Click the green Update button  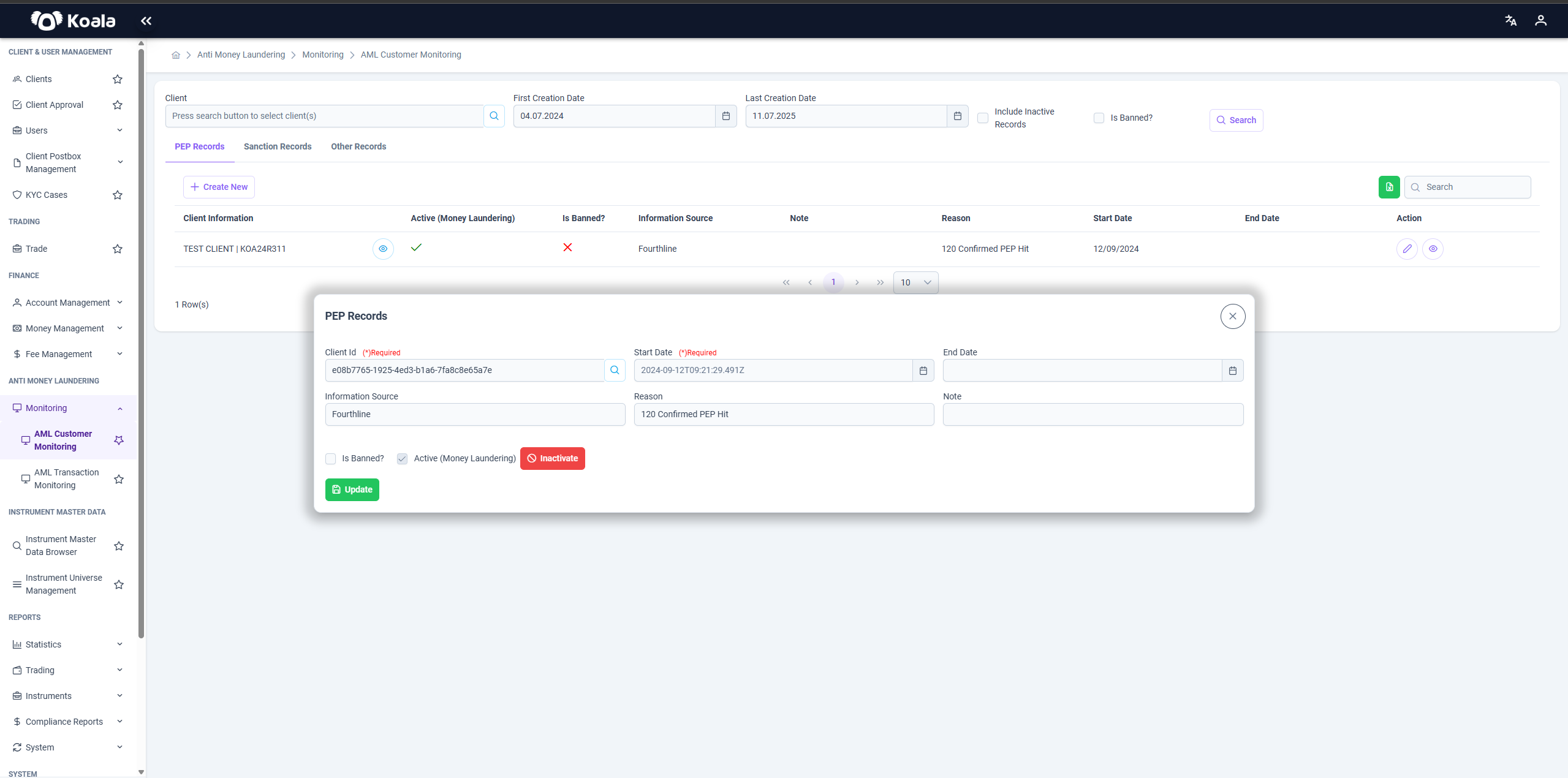click(x=352, y=490)
